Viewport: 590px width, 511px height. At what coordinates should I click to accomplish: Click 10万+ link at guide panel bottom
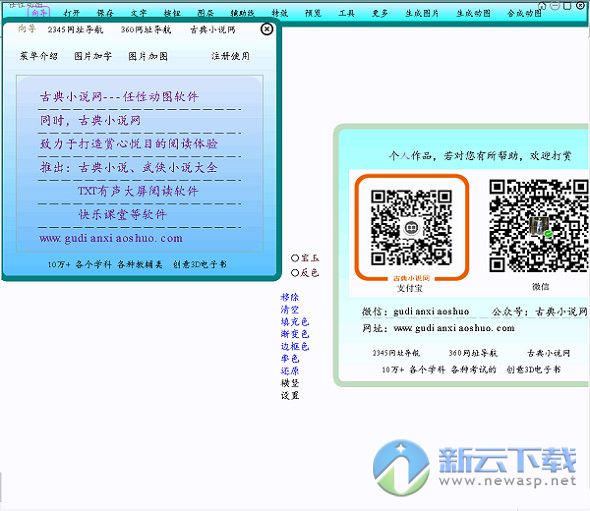[59, 264]
